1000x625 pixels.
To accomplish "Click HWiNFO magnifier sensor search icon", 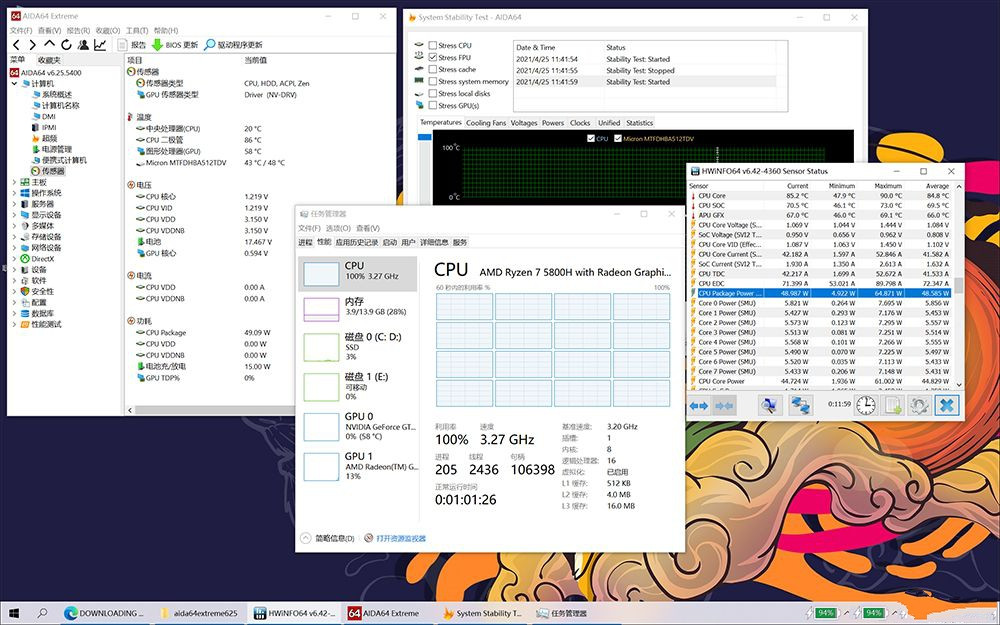I will click(x=770, y=405).
